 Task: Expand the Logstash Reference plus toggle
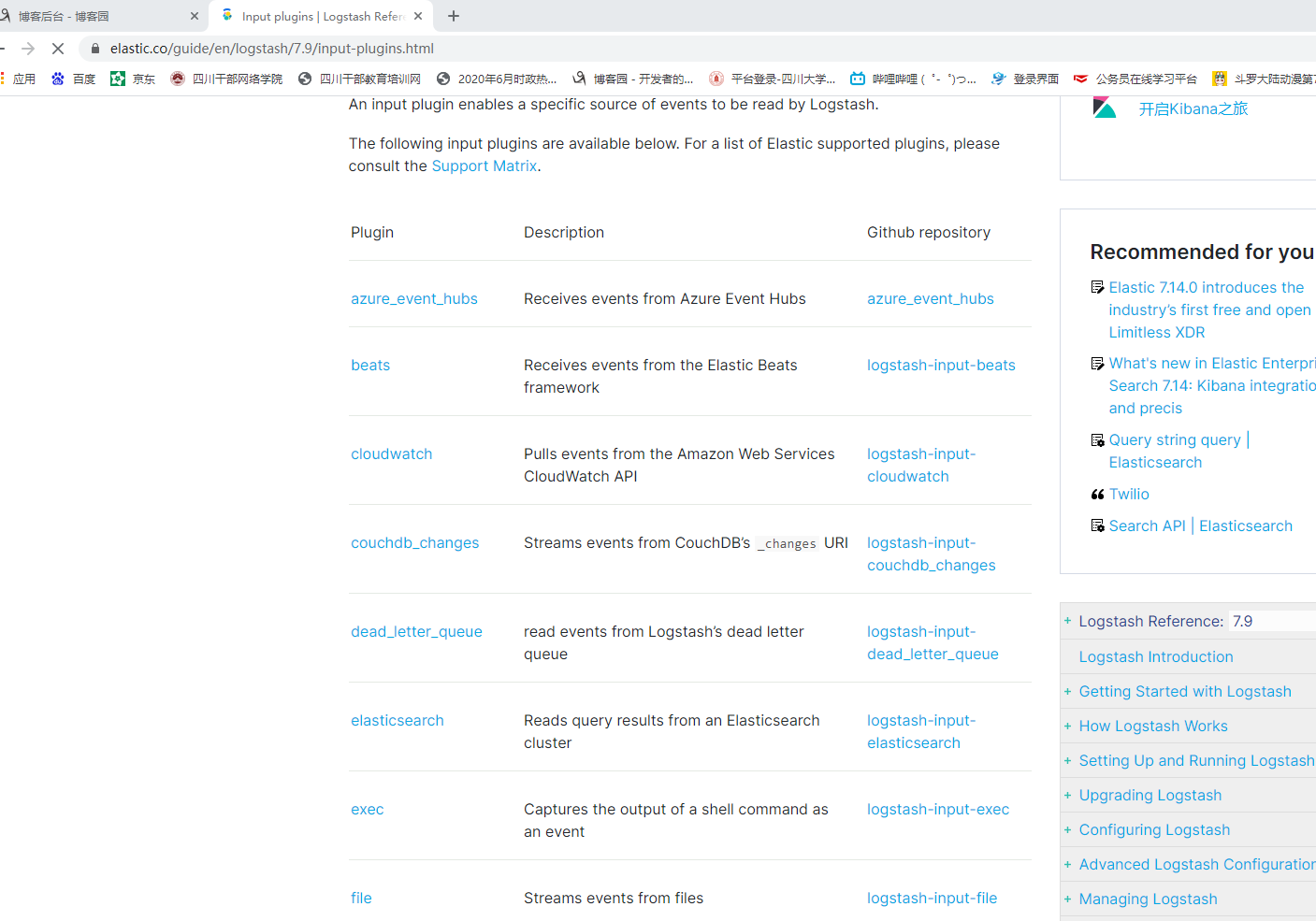1067,621
